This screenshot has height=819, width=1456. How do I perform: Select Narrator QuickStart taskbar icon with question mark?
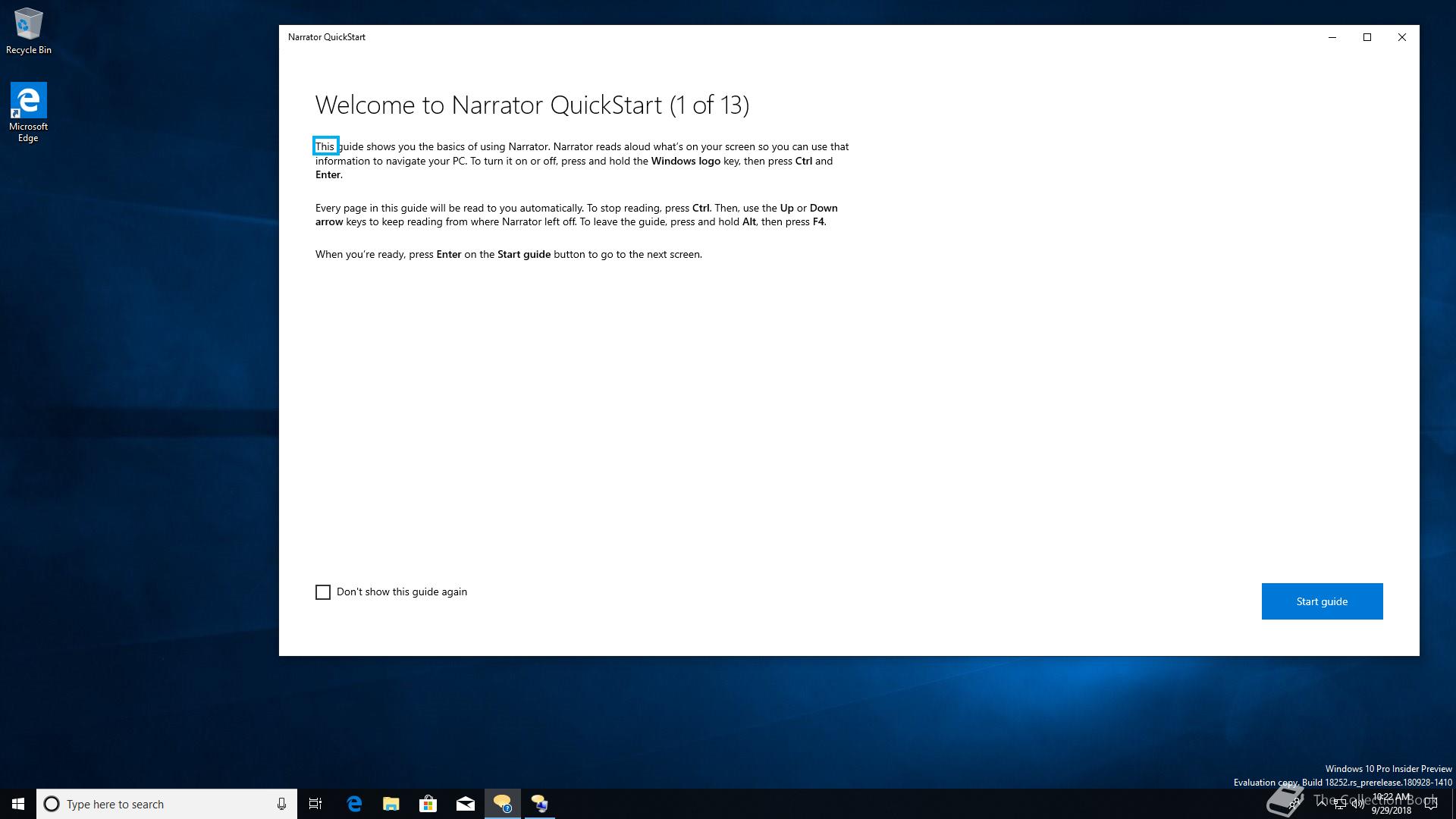pyautogui.click(x=503, y=804)
